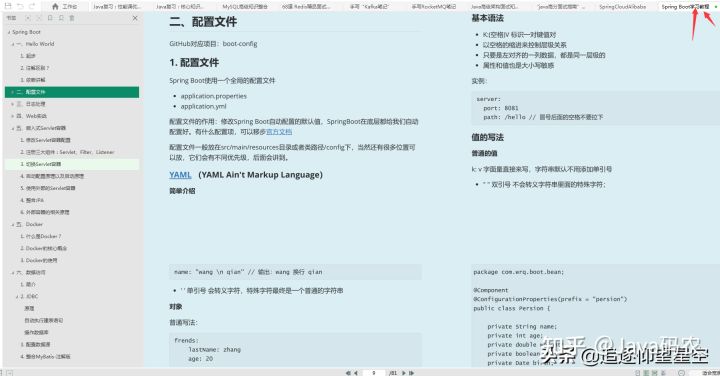Viewport: 720px width, 376px height.
Task: Open bookmark '2. 注册三大组件: Servlet, Filter, Listener'
Action: [67, 152]
